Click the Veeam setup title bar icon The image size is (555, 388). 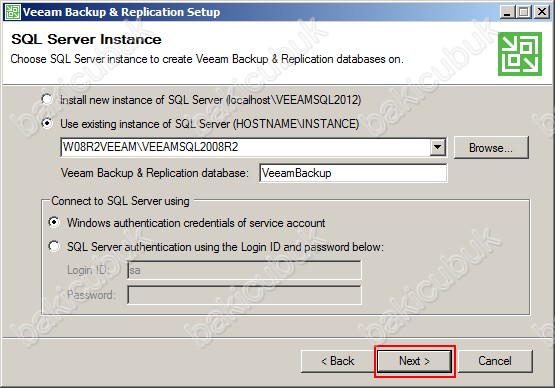12,12
